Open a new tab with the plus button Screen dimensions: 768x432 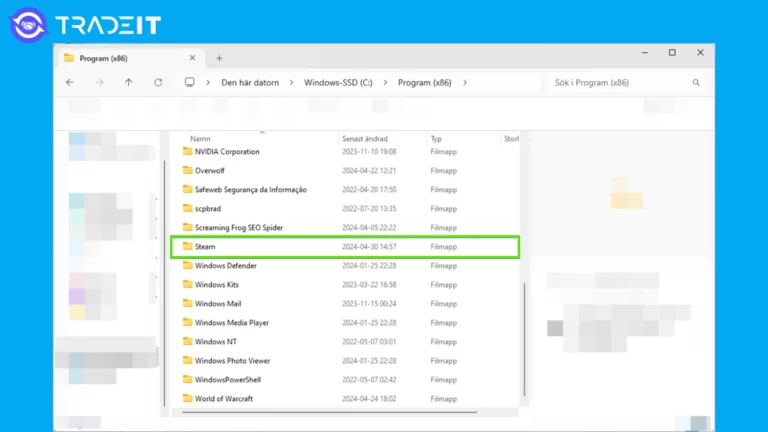[x=219, y=58]
